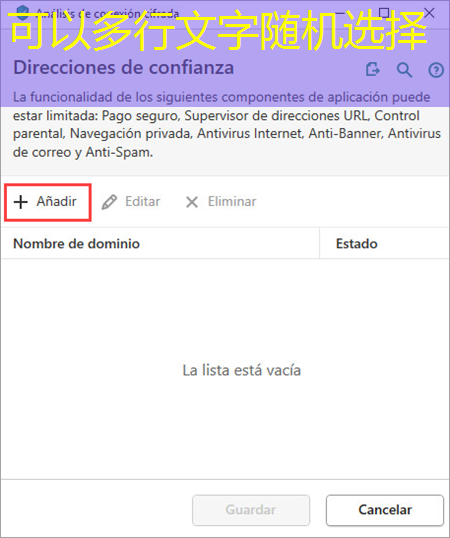Click the Eliminar button
The height and width of the screenshot is (538, 450).
click(x=221, y=202)
